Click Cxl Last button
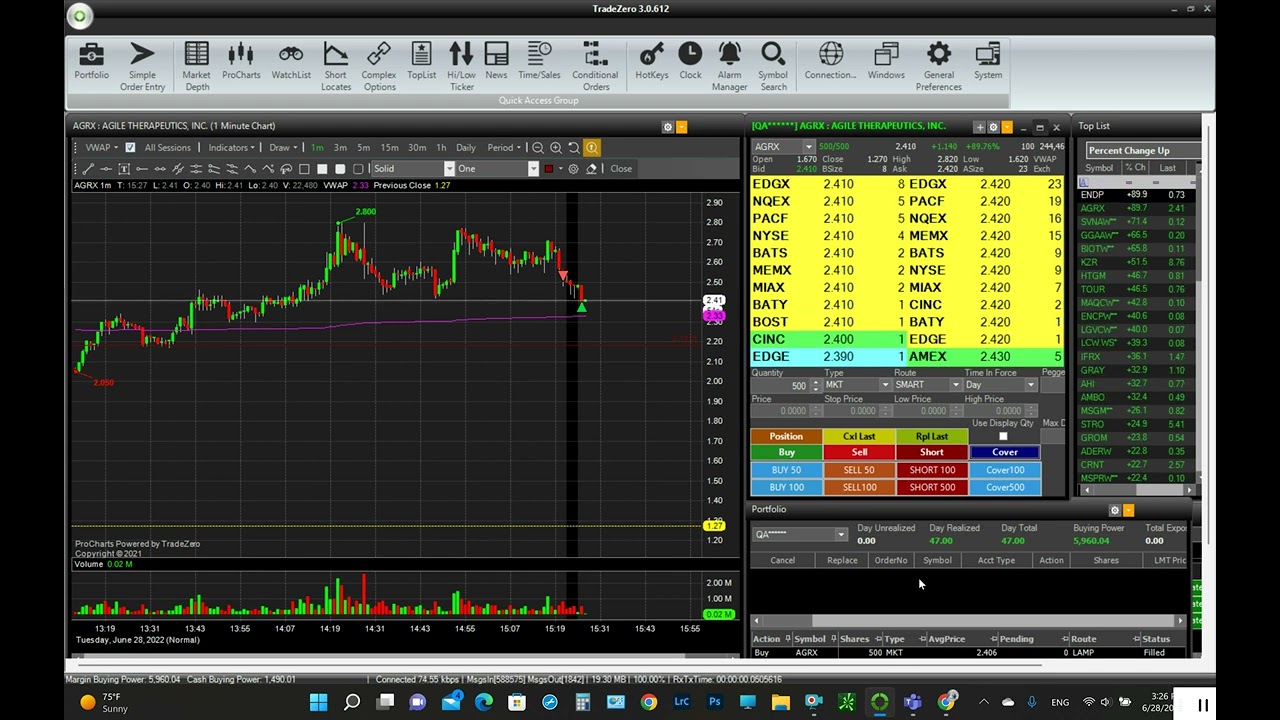The height and width of the screenshot is (720, 1280). pyautogui.click(x=859, y=437)
